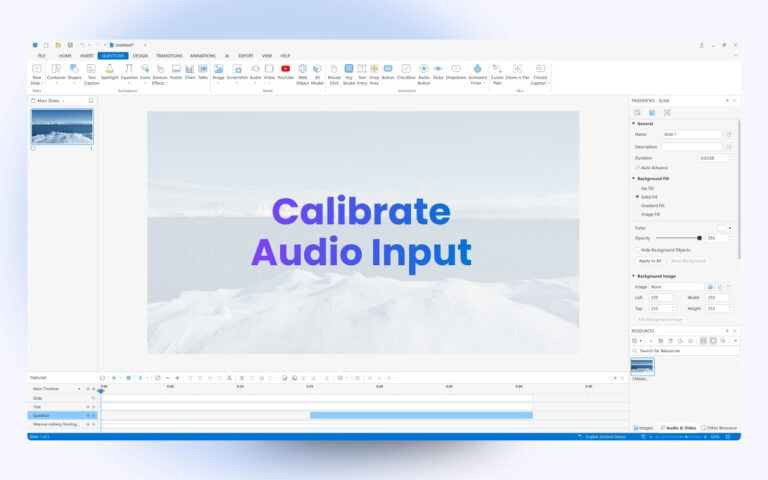Click the Apply to All button

click(649, 261)
